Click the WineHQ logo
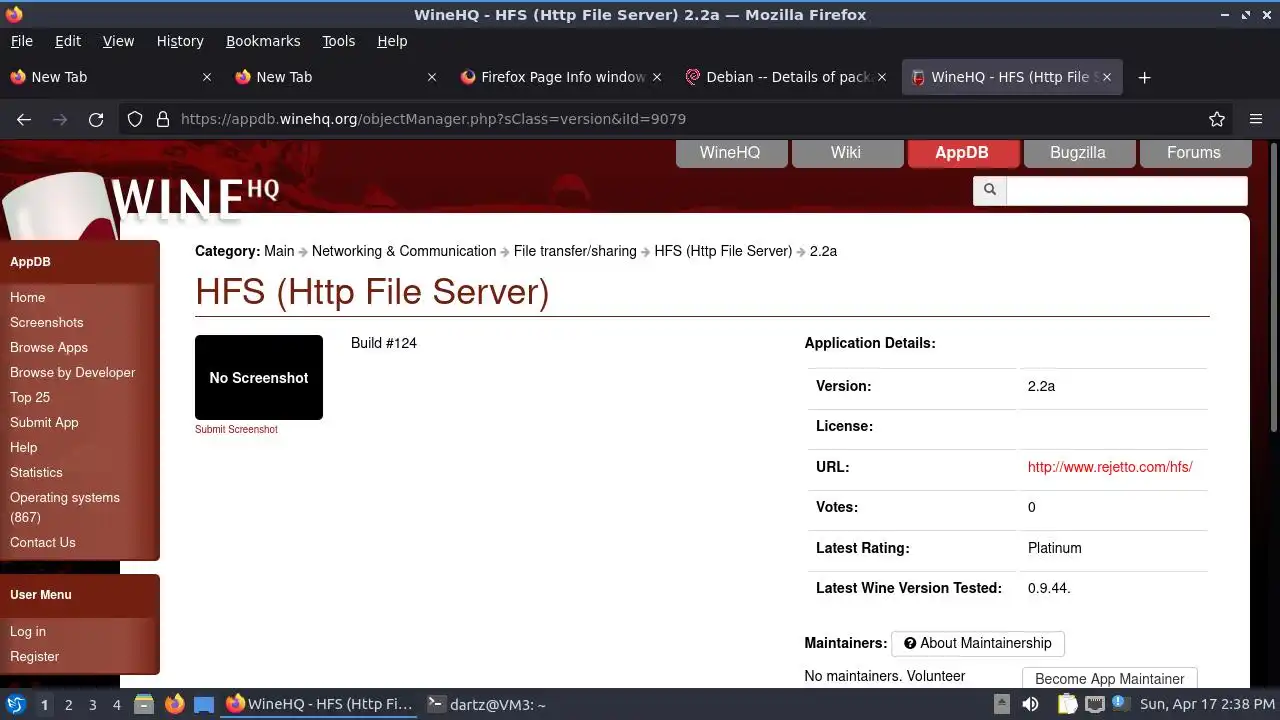The image size is (1280, 720). point(195,198)
